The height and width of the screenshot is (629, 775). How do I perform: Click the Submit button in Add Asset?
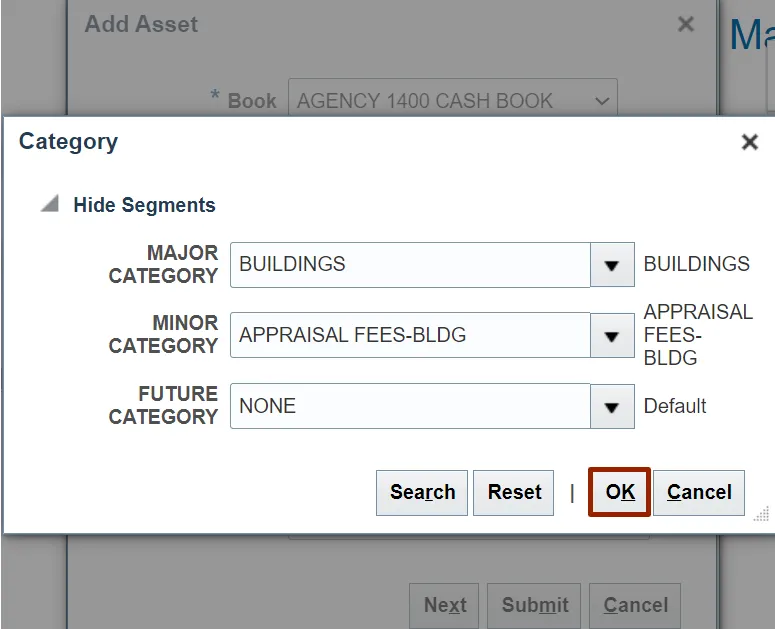535,605
